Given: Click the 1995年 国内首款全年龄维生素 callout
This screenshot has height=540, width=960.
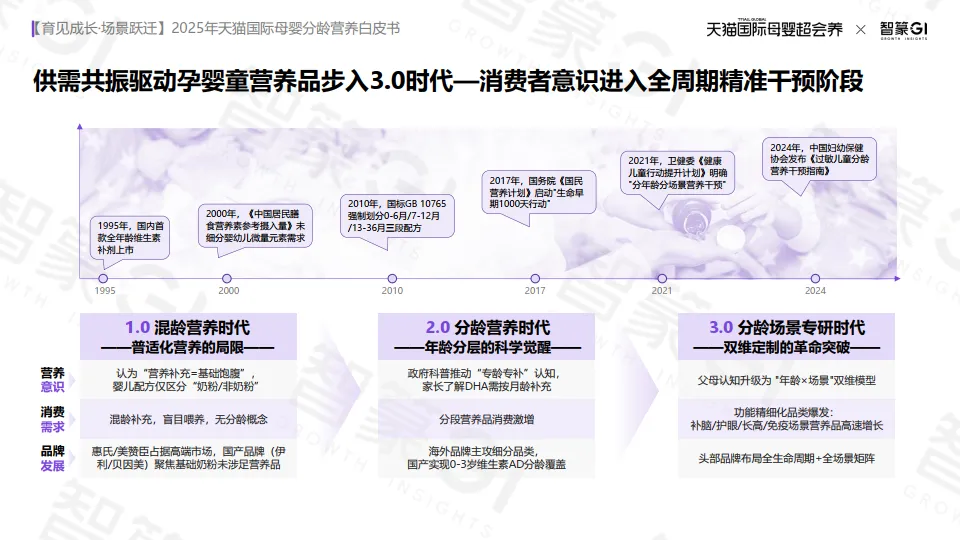Looking at the screenshot, I should [x=130, y=238].
